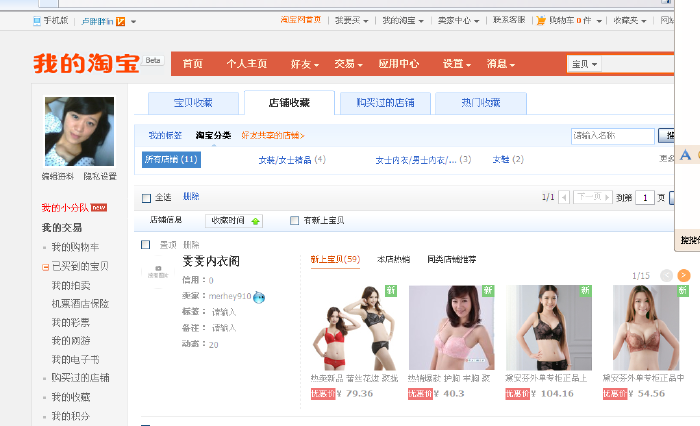Screen dimensions: 700x426
Task: Click the green sort arrow on 收藏时间
Action: (255, 221)
